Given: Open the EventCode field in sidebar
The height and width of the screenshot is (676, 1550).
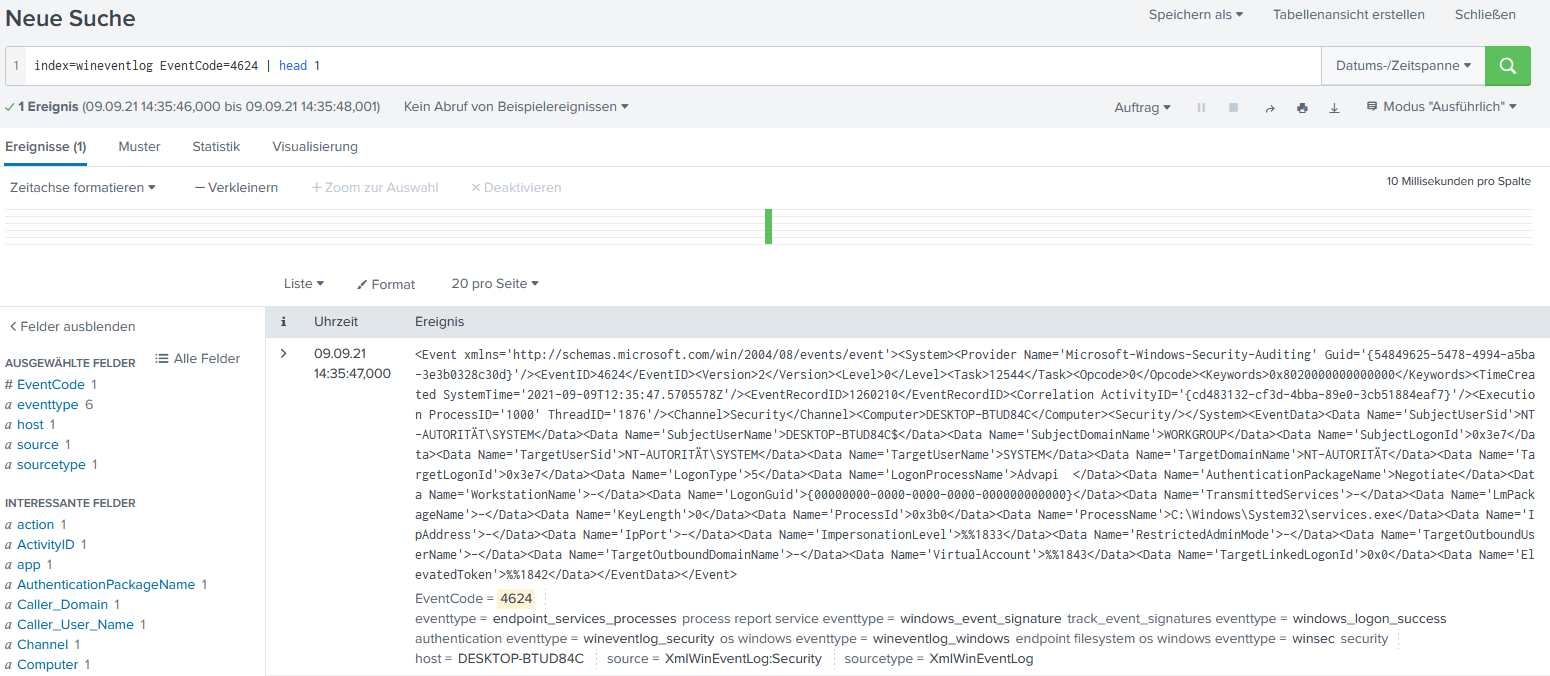Looking at the screenshot, I should [x=51, y=384].
